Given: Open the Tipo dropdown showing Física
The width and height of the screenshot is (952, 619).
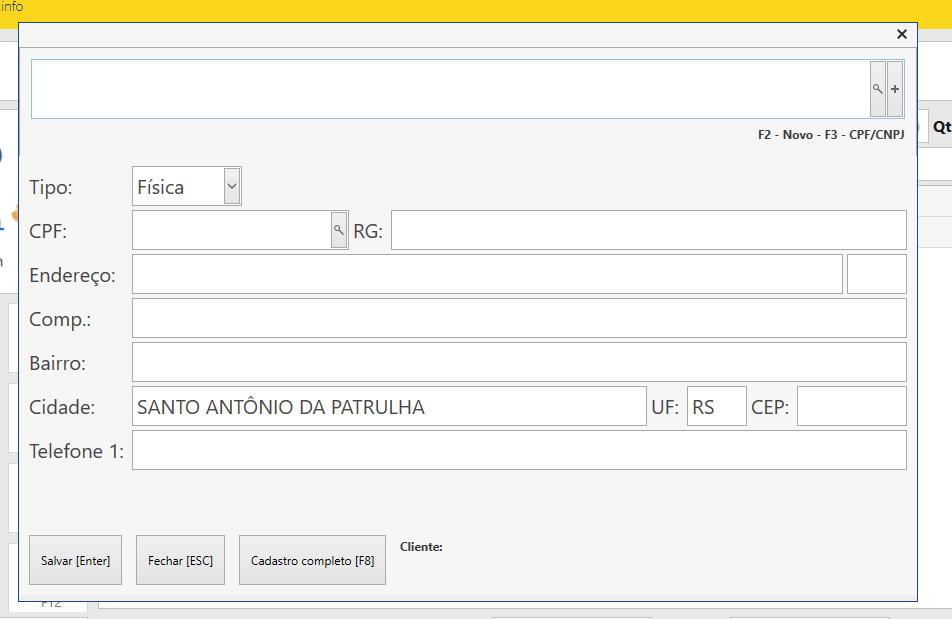Looking at the screenshot, I should (x=187, y=186).
